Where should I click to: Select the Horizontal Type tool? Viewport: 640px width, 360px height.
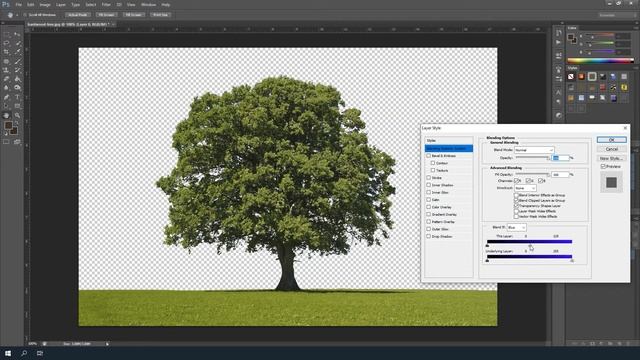(17, 97)
